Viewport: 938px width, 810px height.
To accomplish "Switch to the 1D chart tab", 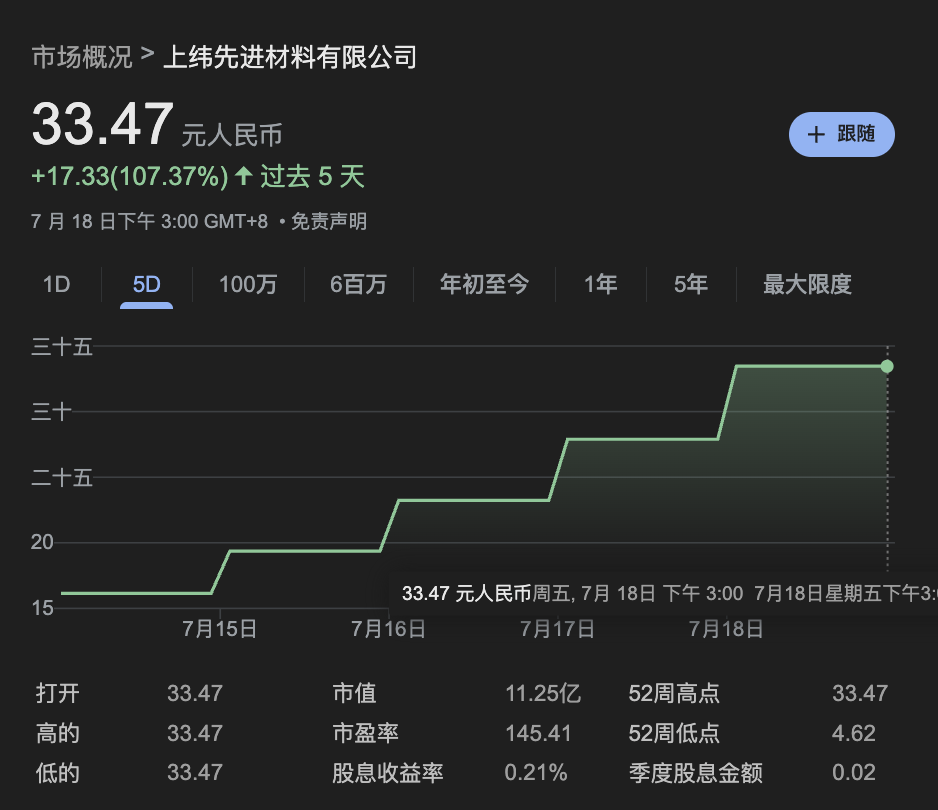I will [57, 284].
